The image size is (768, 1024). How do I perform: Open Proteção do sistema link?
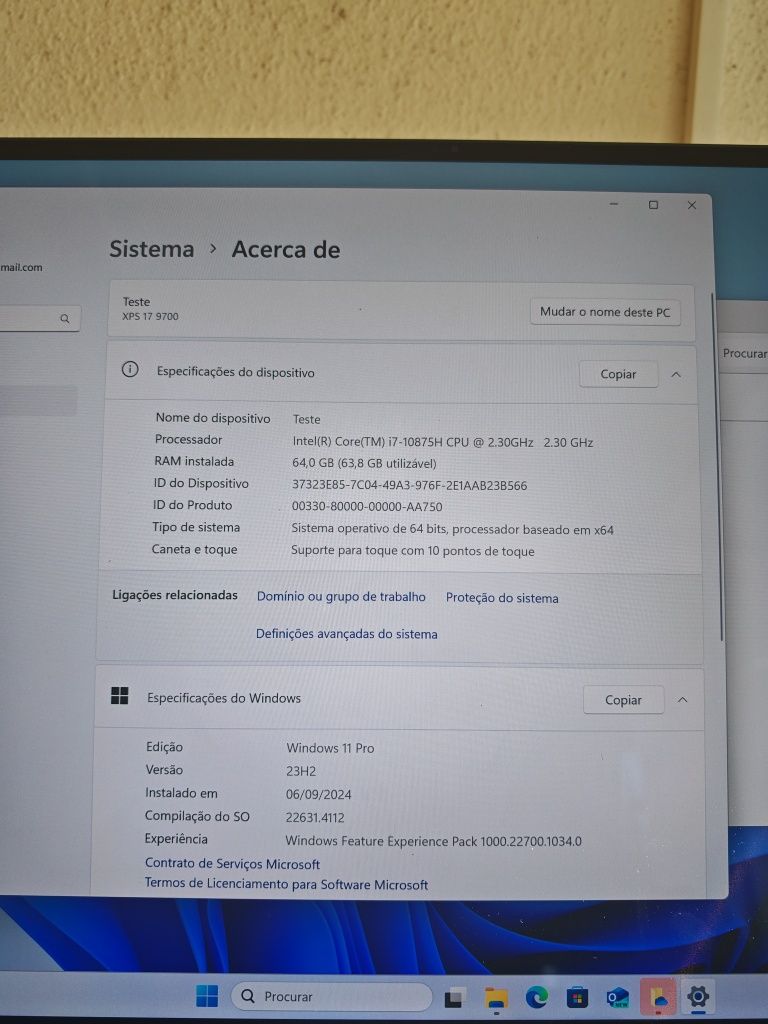pyautogui.click(x=502, y=598)
